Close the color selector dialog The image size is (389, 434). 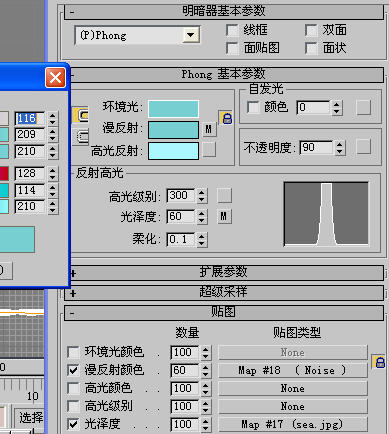click(x=55, y=78)
